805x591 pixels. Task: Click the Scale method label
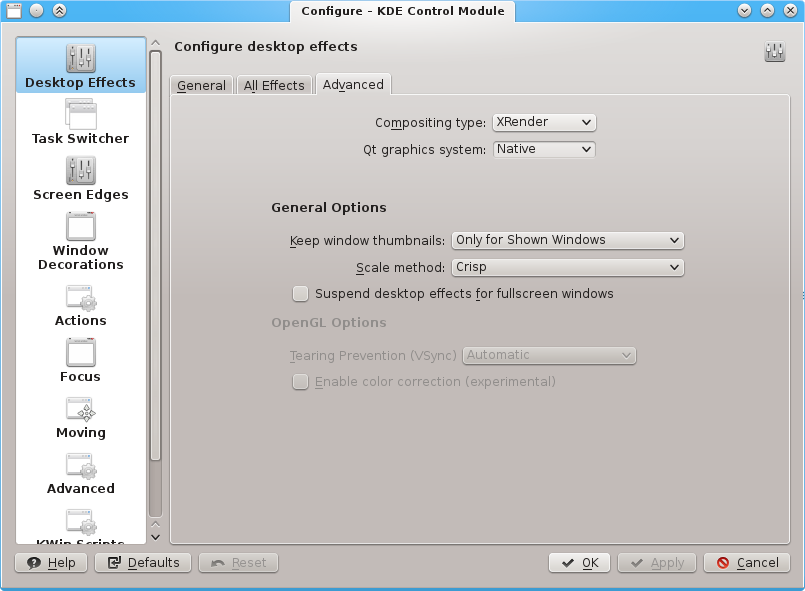401,268
